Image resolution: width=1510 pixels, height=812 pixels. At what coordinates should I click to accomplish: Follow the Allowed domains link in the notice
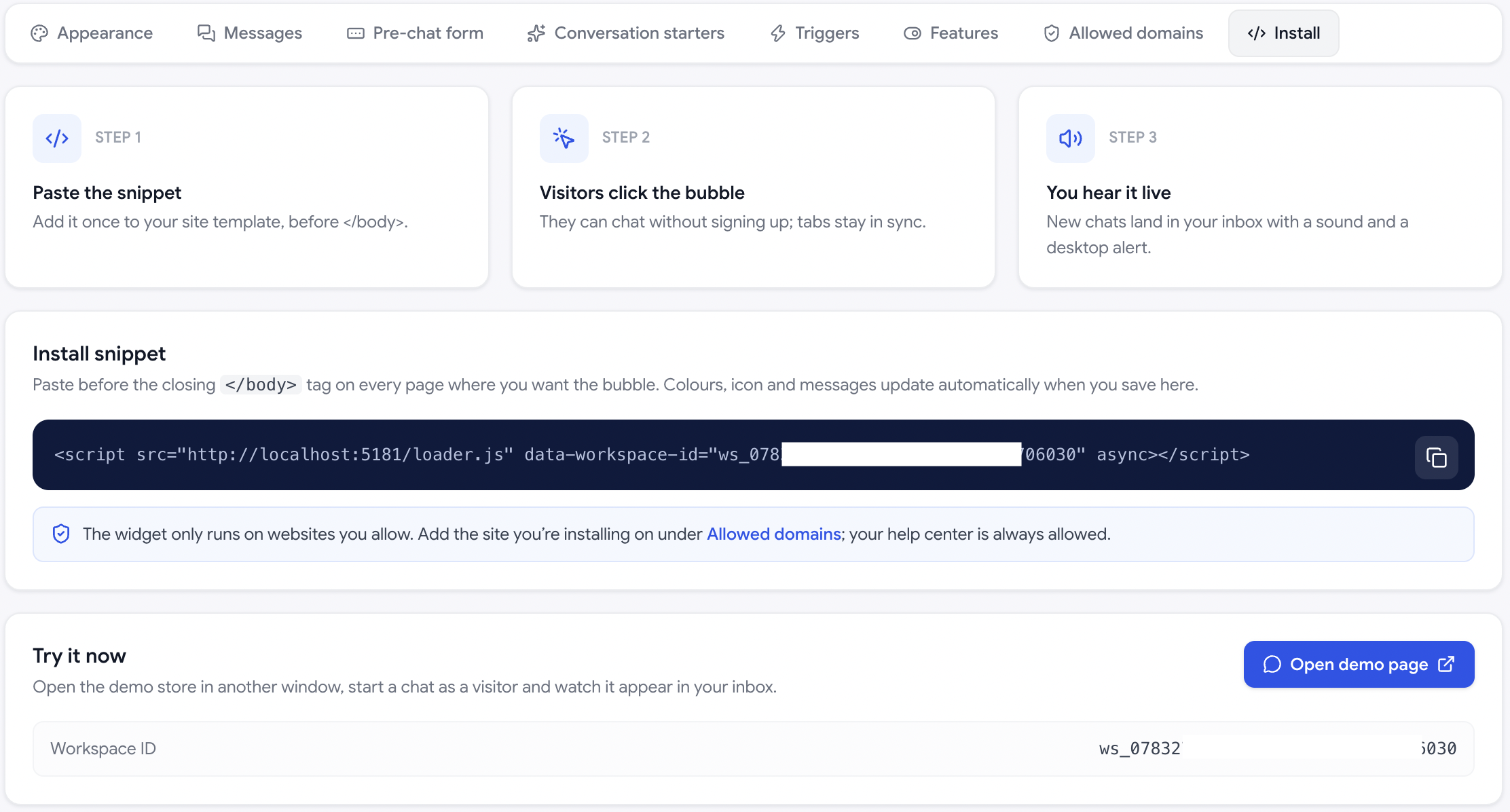(774, 534)
